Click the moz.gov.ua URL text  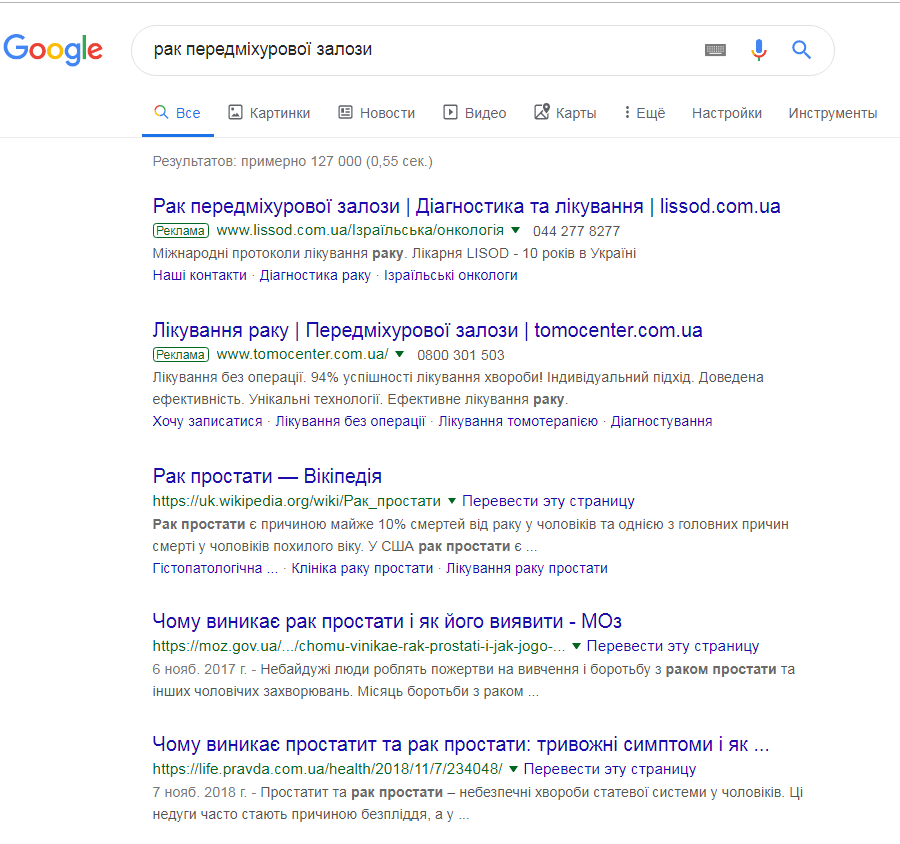tap(359, 646)
